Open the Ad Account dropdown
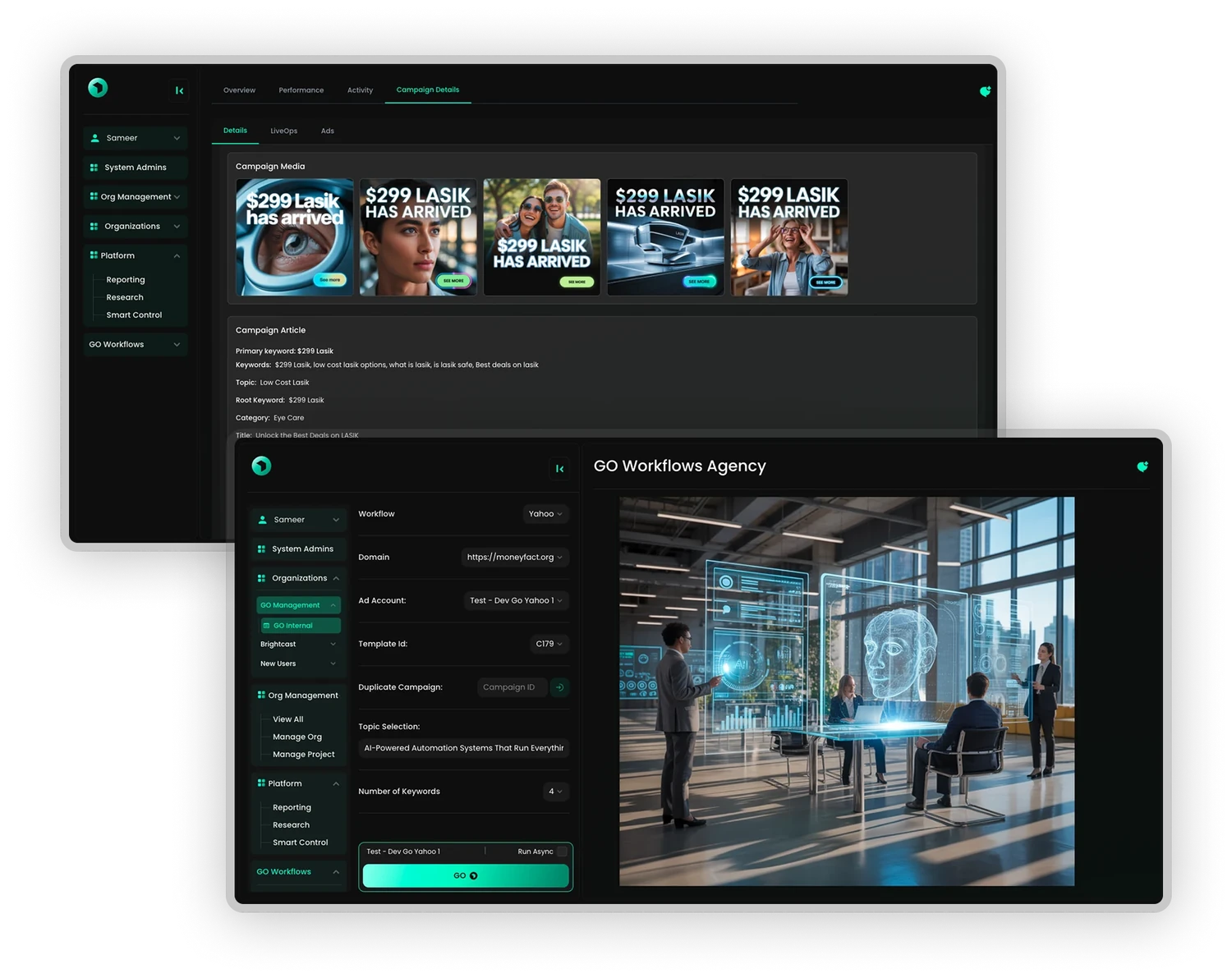The image size is (1232, 978). coord(517,601)
